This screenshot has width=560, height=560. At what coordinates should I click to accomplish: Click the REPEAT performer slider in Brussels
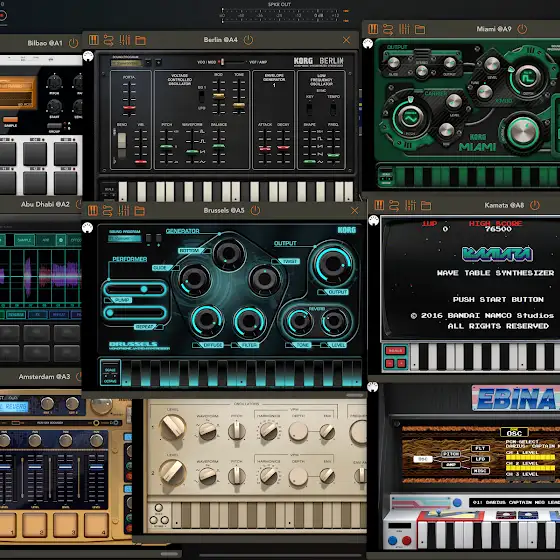click(135, 313)
